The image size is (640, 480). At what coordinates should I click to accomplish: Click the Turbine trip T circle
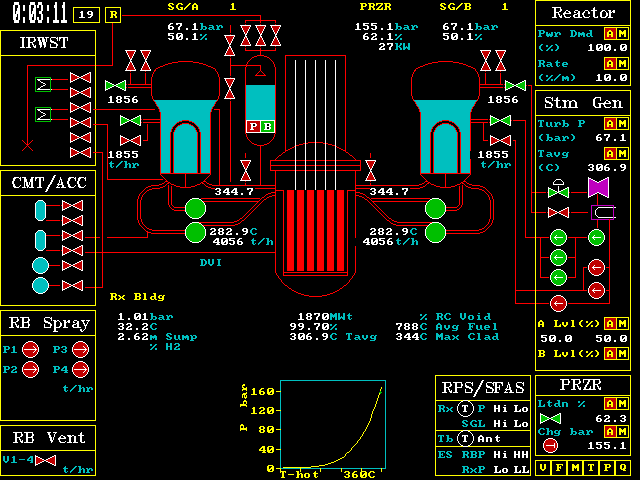[465, 439]
